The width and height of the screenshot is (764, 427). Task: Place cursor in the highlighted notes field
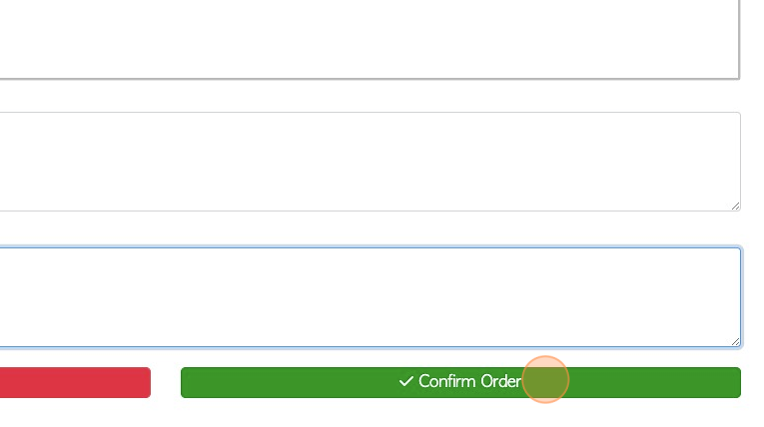(370, 297)
